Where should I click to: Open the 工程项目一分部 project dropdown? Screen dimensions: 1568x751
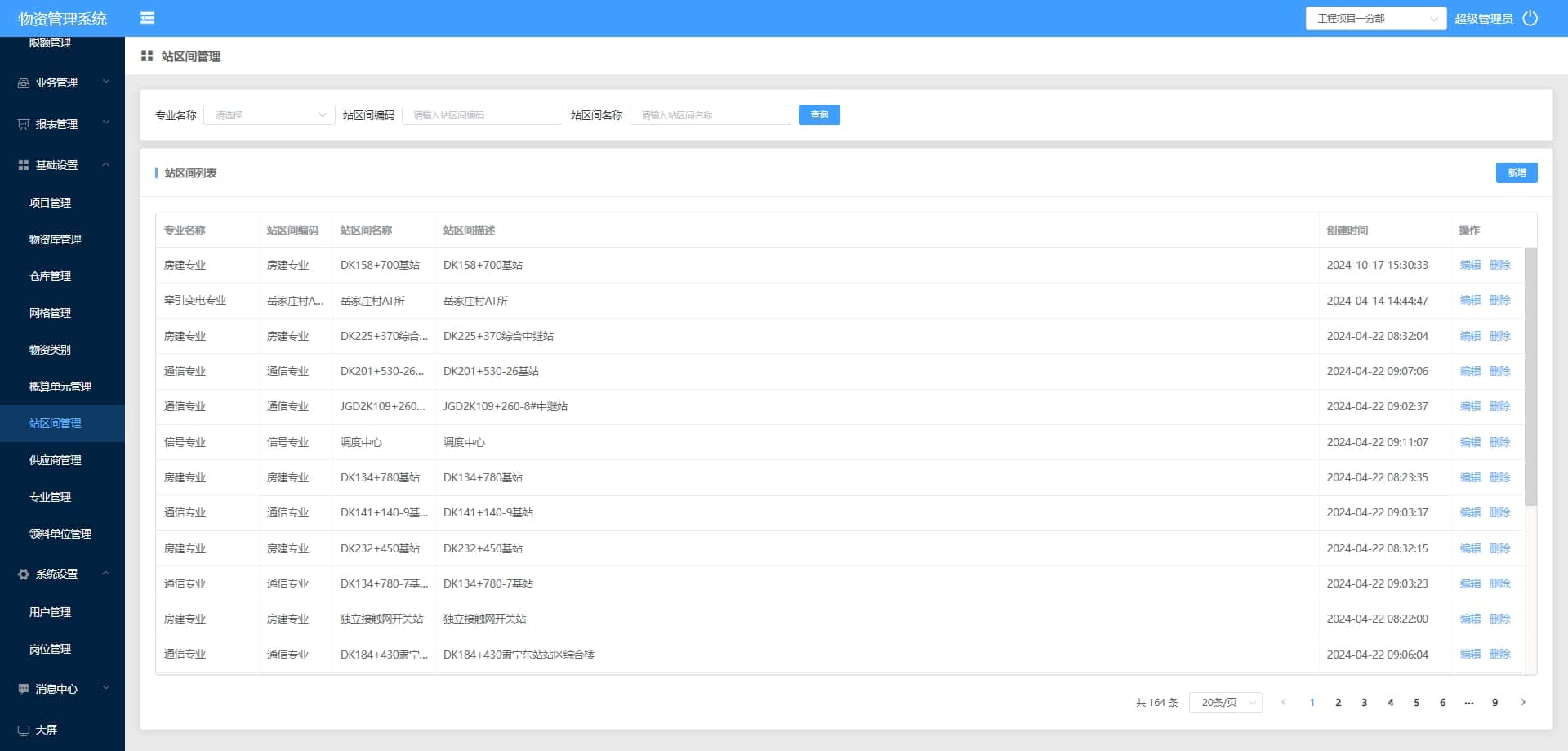coord(1375,18)
